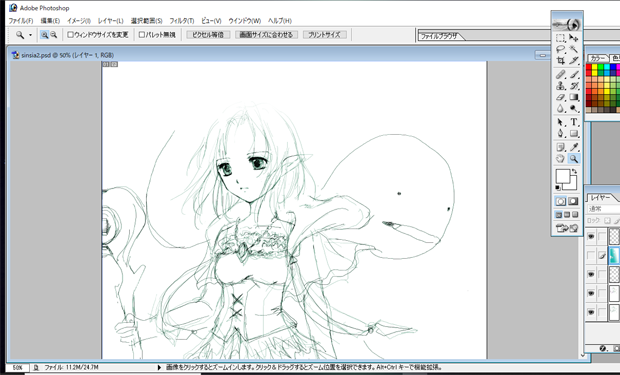
Task: Toggle パレット無視 checkbox
Action: click(x=157, y=35)
